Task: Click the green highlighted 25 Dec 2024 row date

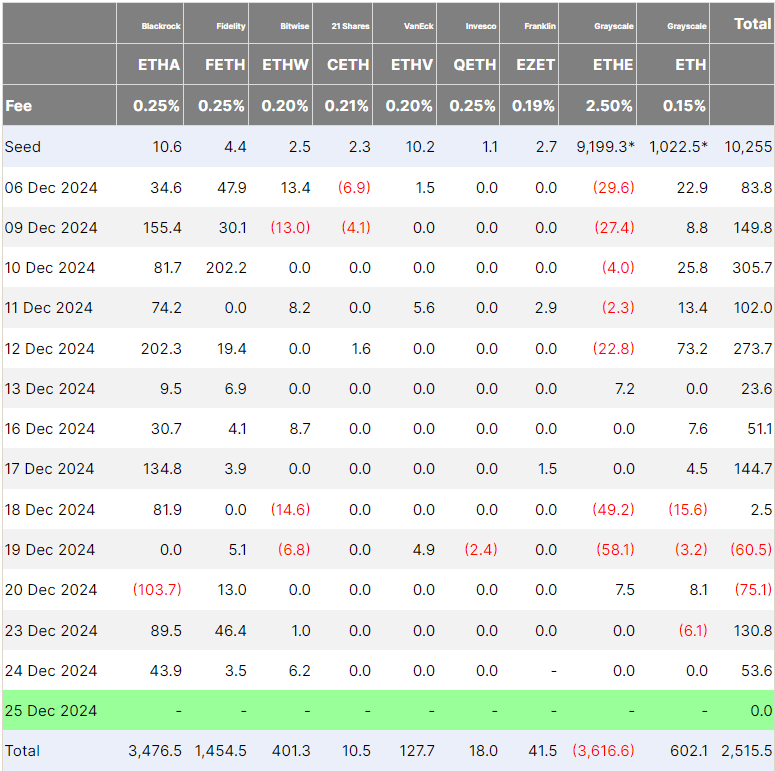Action: (x=50, y=710)
